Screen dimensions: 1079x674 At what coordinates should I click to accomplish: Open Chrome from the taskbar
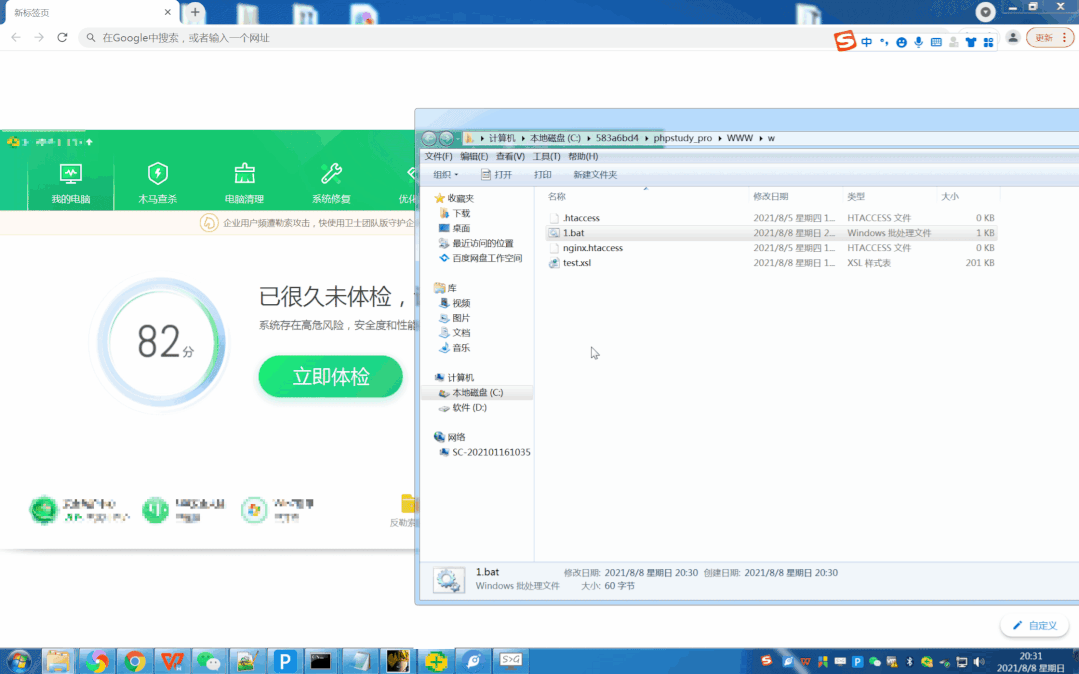pos(135,661)
